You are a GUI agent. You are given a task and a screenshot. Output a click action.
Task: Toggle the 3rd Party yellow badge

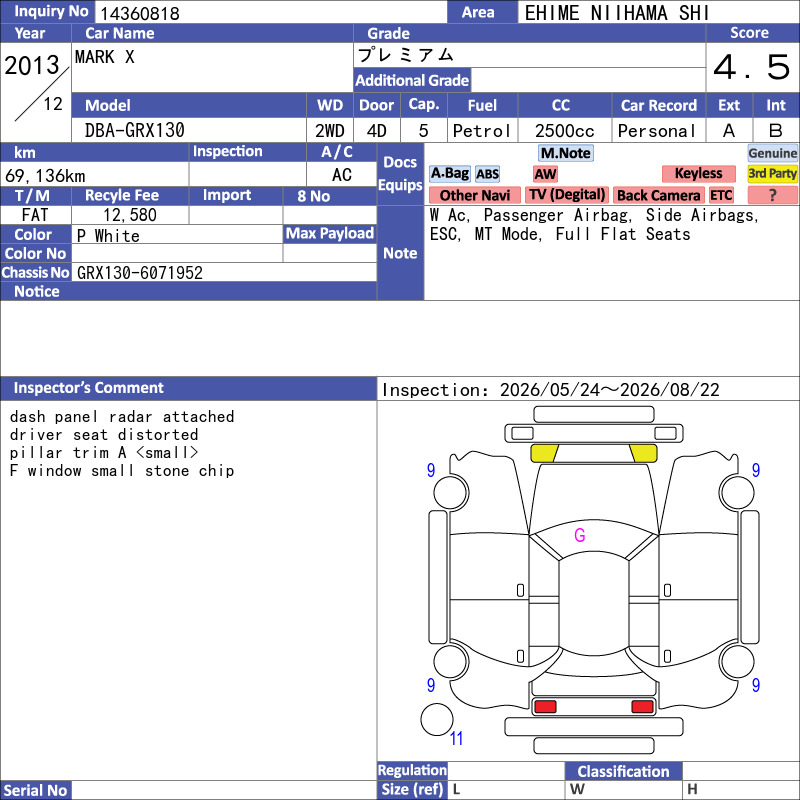772,174
